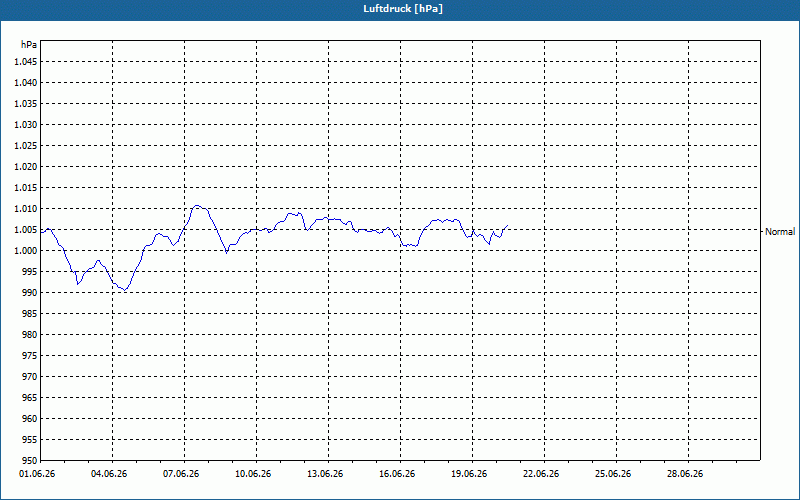Click the 04.06.26 date label

(x=109, y=474)
